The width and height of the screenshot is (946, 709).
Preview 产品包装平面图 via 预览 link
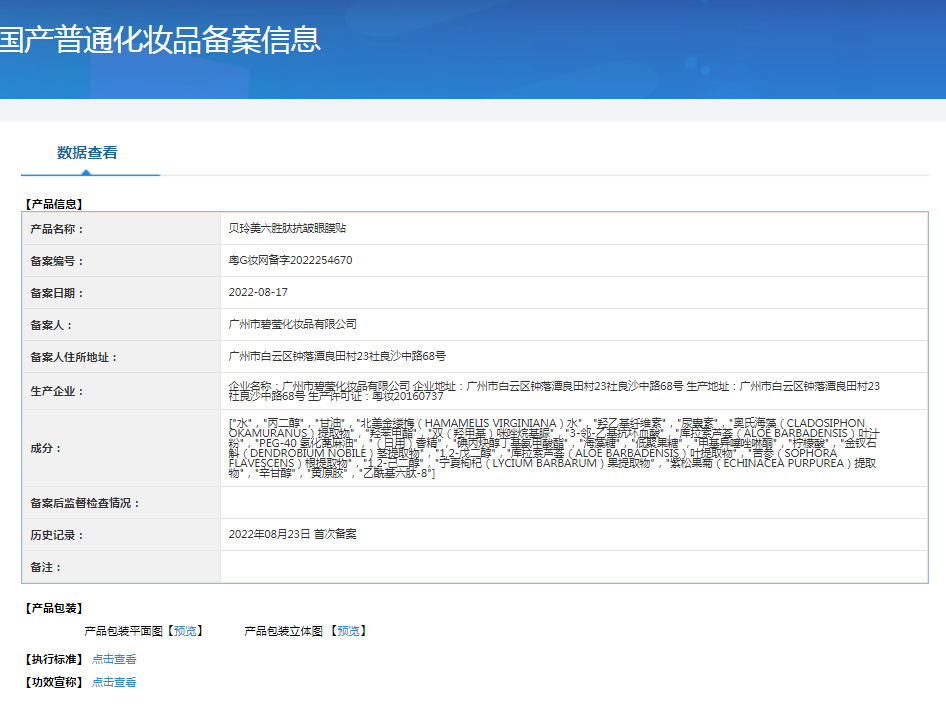tap(185, 631)
